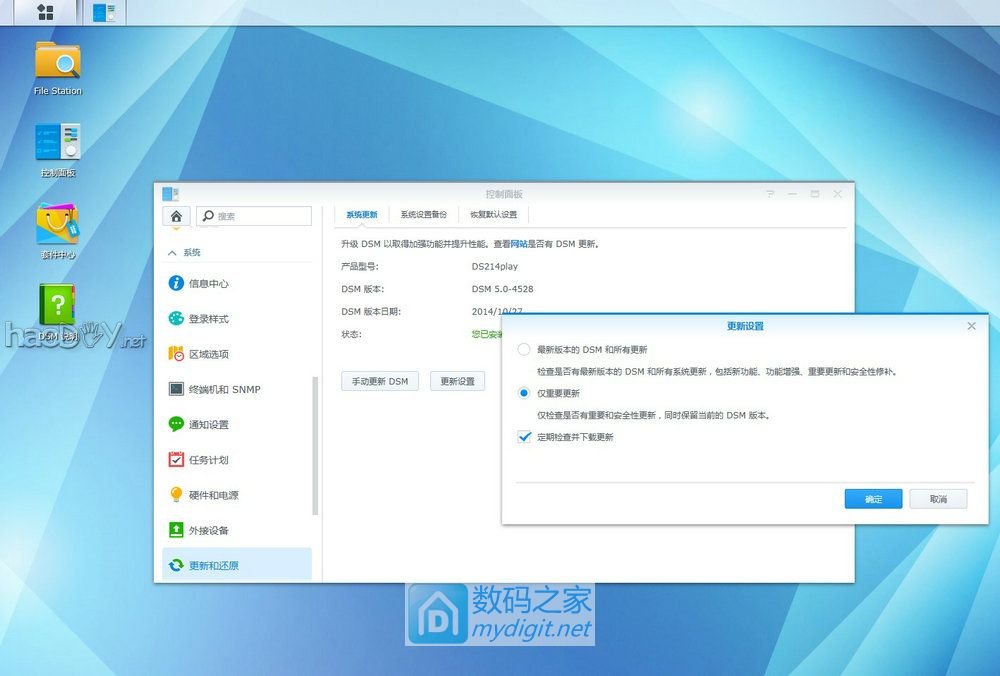Toggle 定期检查并下载更新 checkbox

[x=524, y=437]
